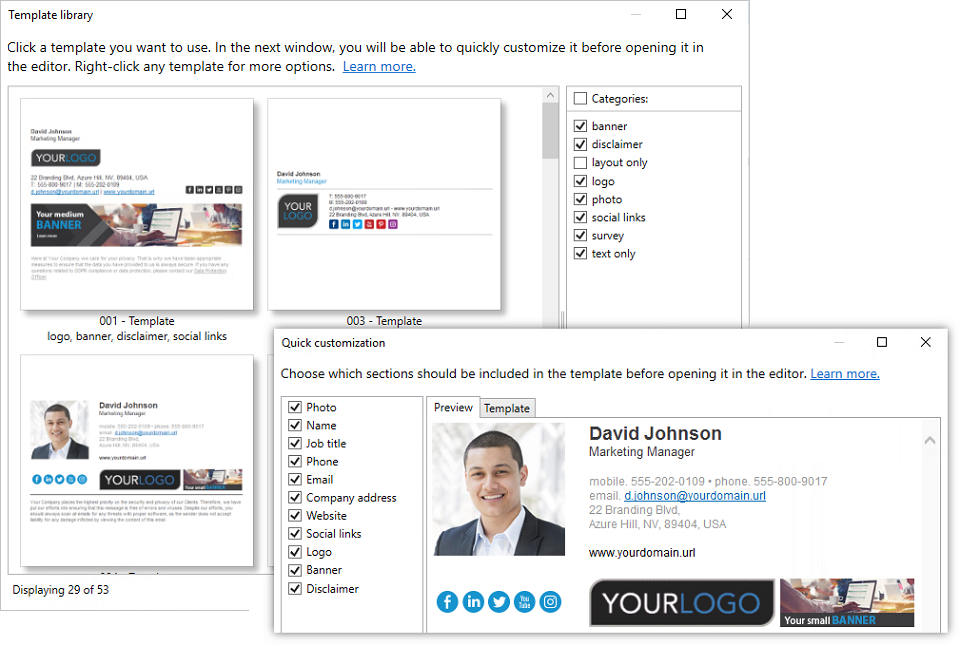
Task: Uncheck the survey category filter
Action: (580, 236)
